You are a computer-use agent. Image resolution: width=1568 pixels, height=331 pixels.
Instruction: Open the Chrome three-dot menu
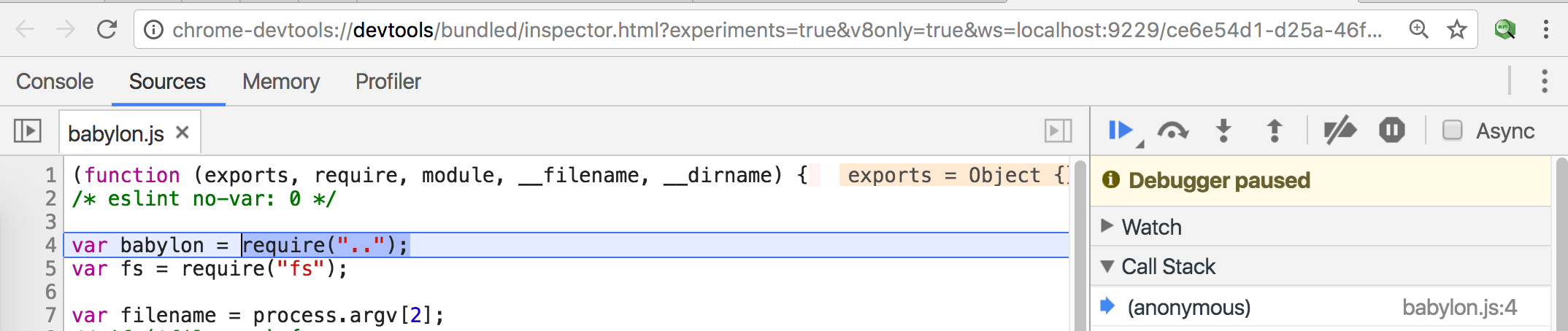[1545, 29]
